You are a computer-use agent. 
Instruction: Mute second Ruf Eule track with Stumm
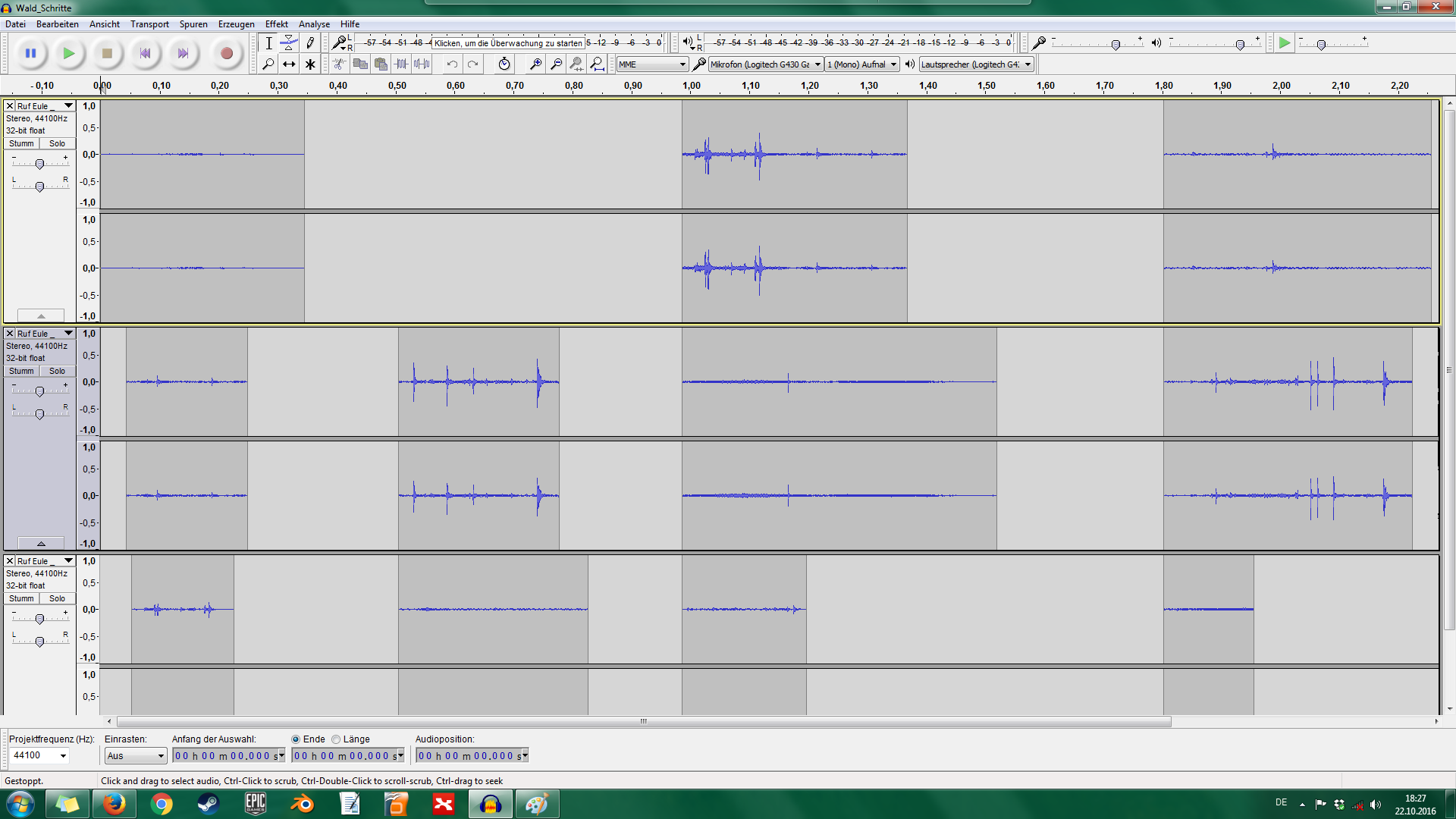pyautogui.click(x=21, y=371)
